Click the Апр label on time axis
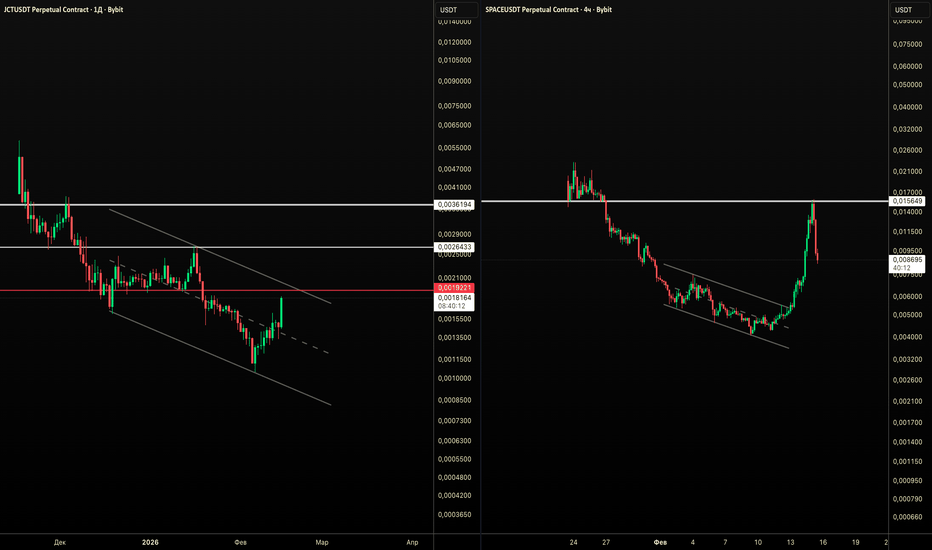Image resolution: width=932 pixels, height=550 pixels. tap(412, 542)
